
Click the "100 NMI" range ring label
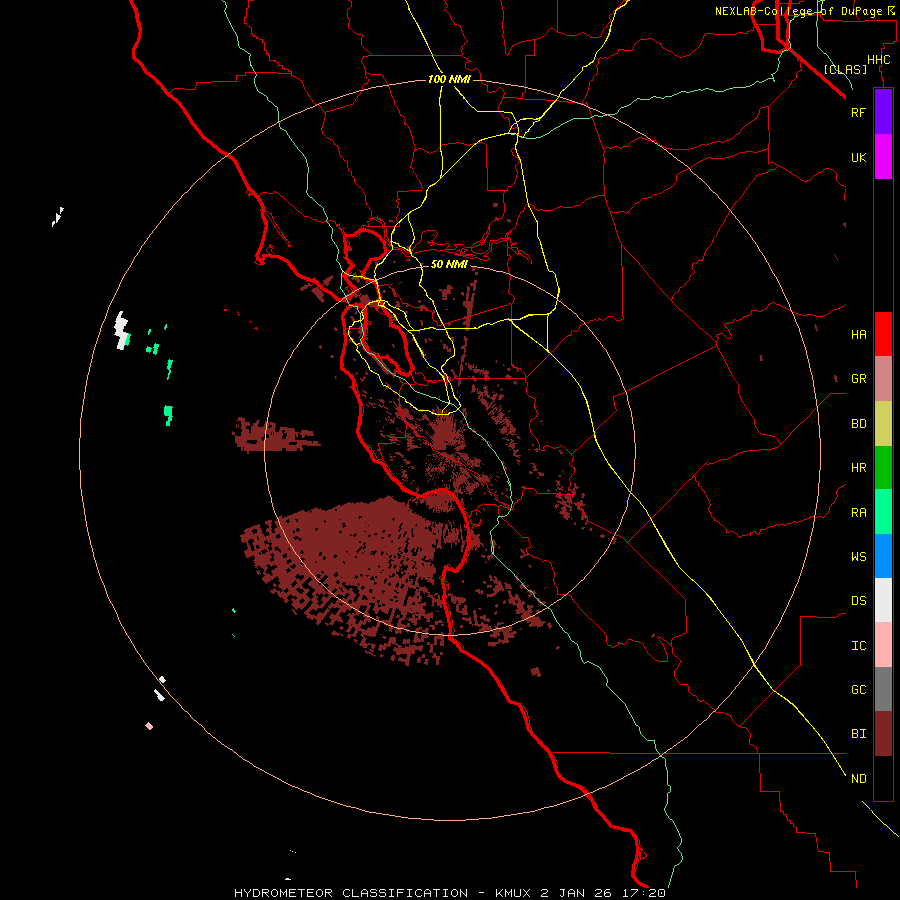pos(449,79)
